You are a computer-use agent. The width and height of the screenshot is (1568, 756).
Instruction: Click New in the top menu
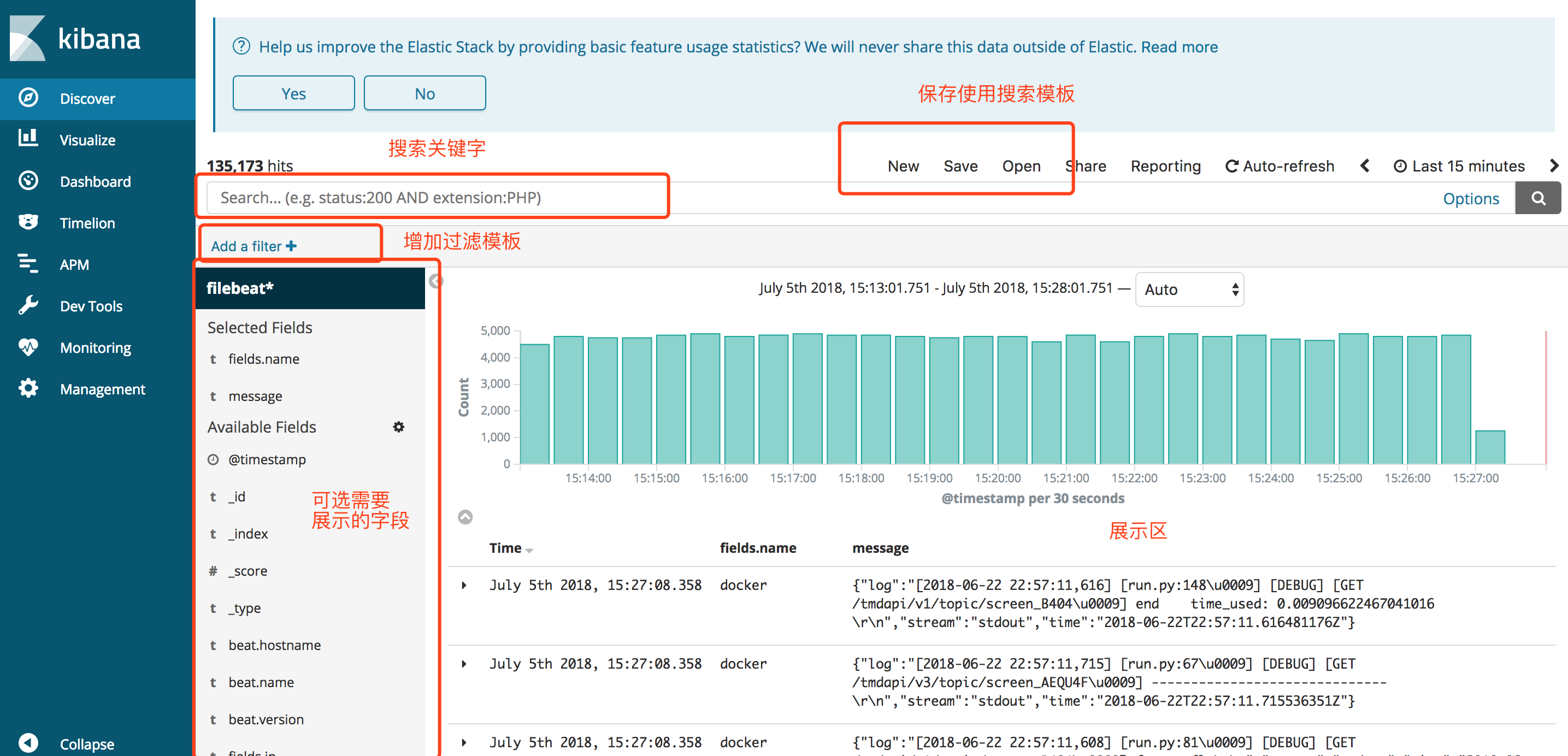click(x=903, y=166)
